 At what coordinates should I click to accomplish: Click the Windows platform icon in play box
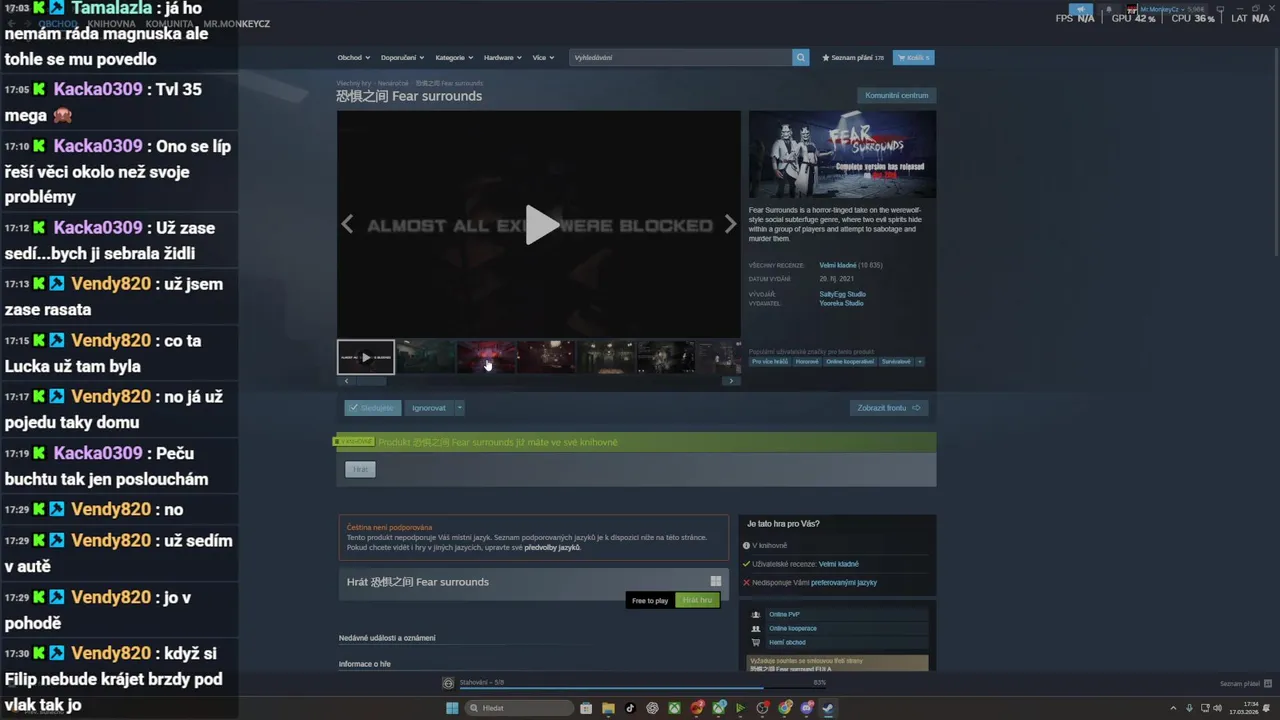click(716, 581)
